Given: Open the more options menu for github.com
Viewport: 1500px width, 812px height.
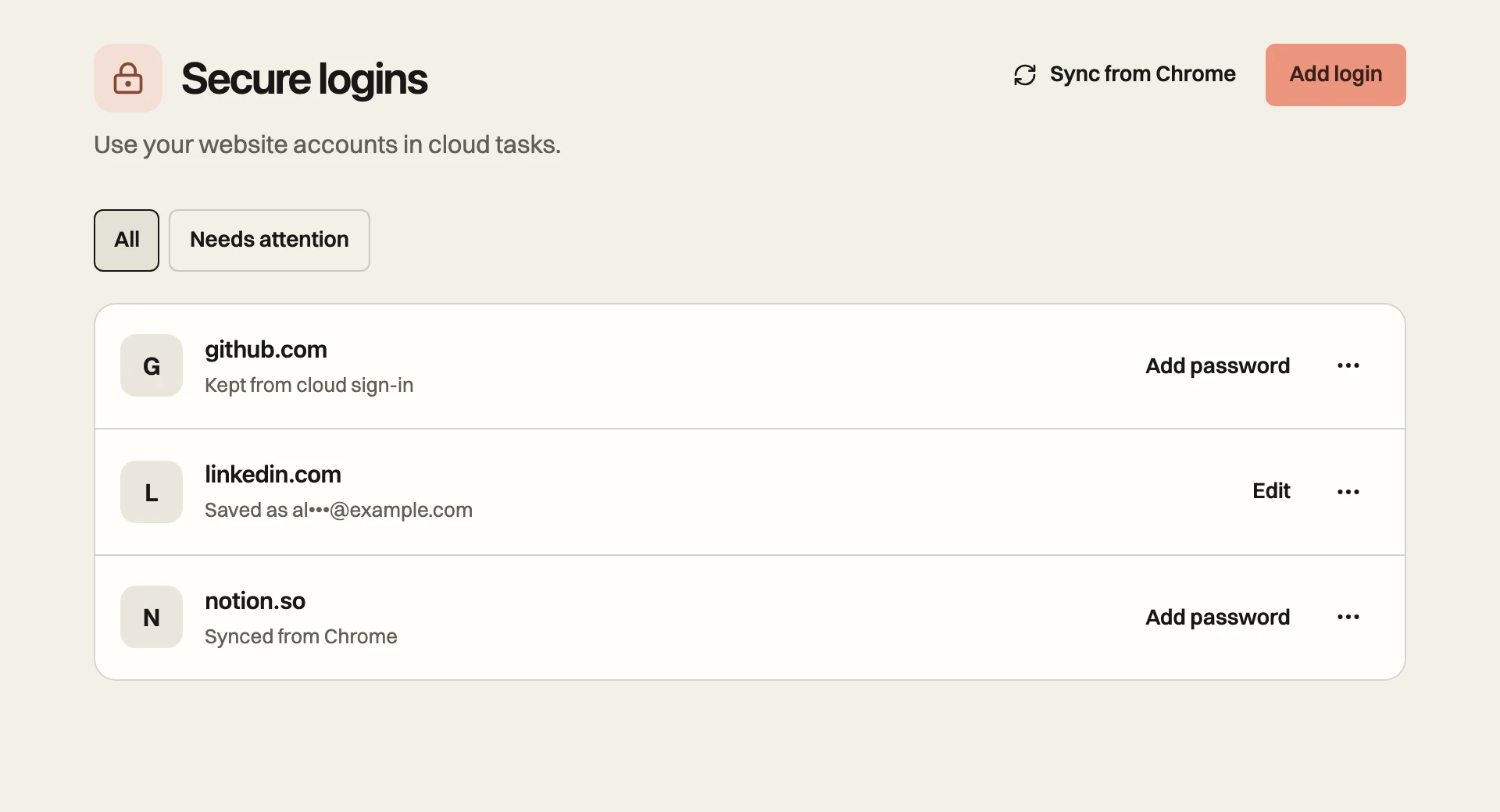Looking at the screenshot, I should (x=1348, y=365).
